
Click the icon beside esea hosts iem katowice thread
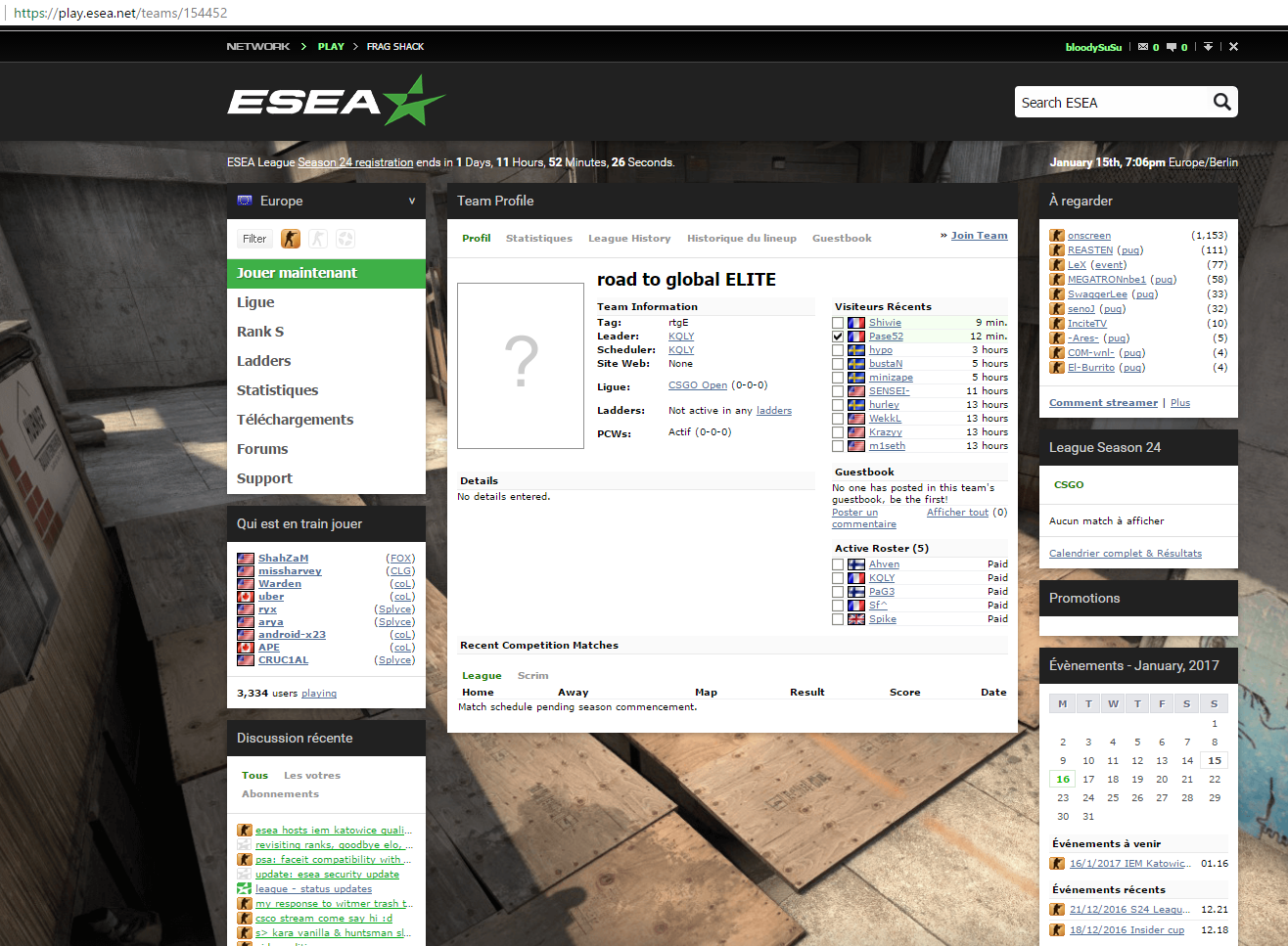click(245, 830)
